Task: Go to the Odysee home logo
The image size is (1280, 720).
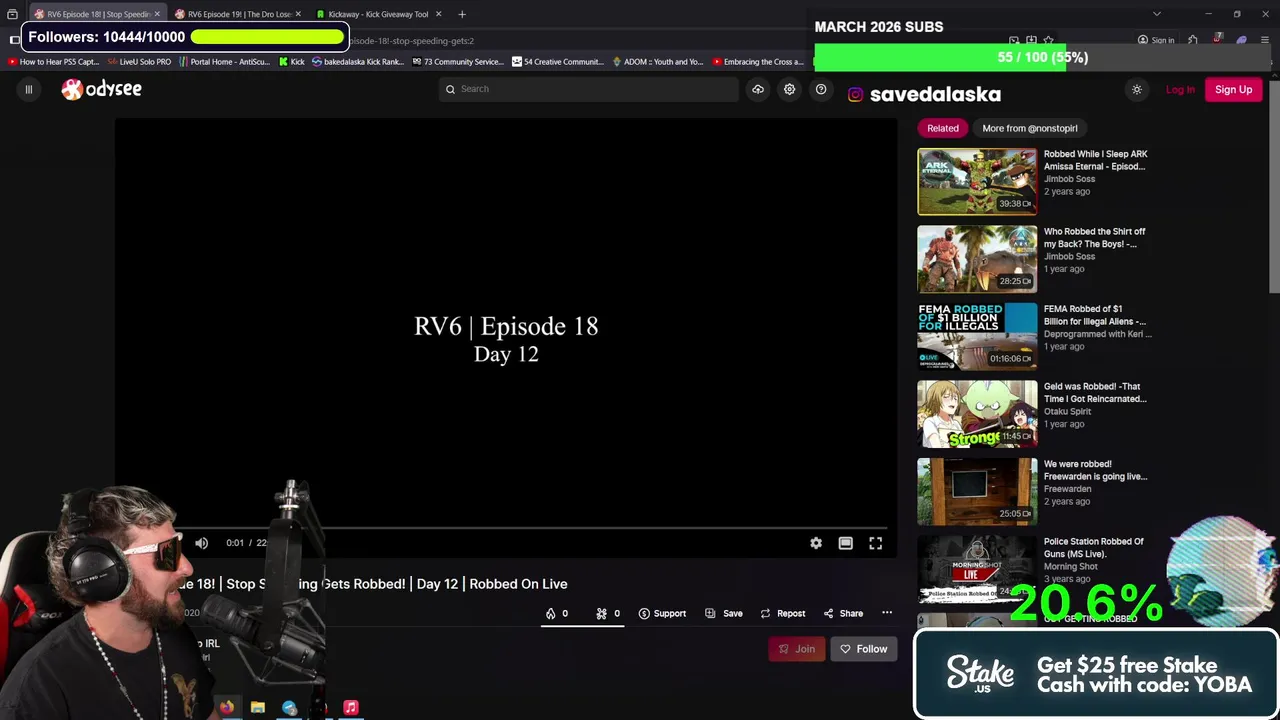Action: (x=101, y=89)
